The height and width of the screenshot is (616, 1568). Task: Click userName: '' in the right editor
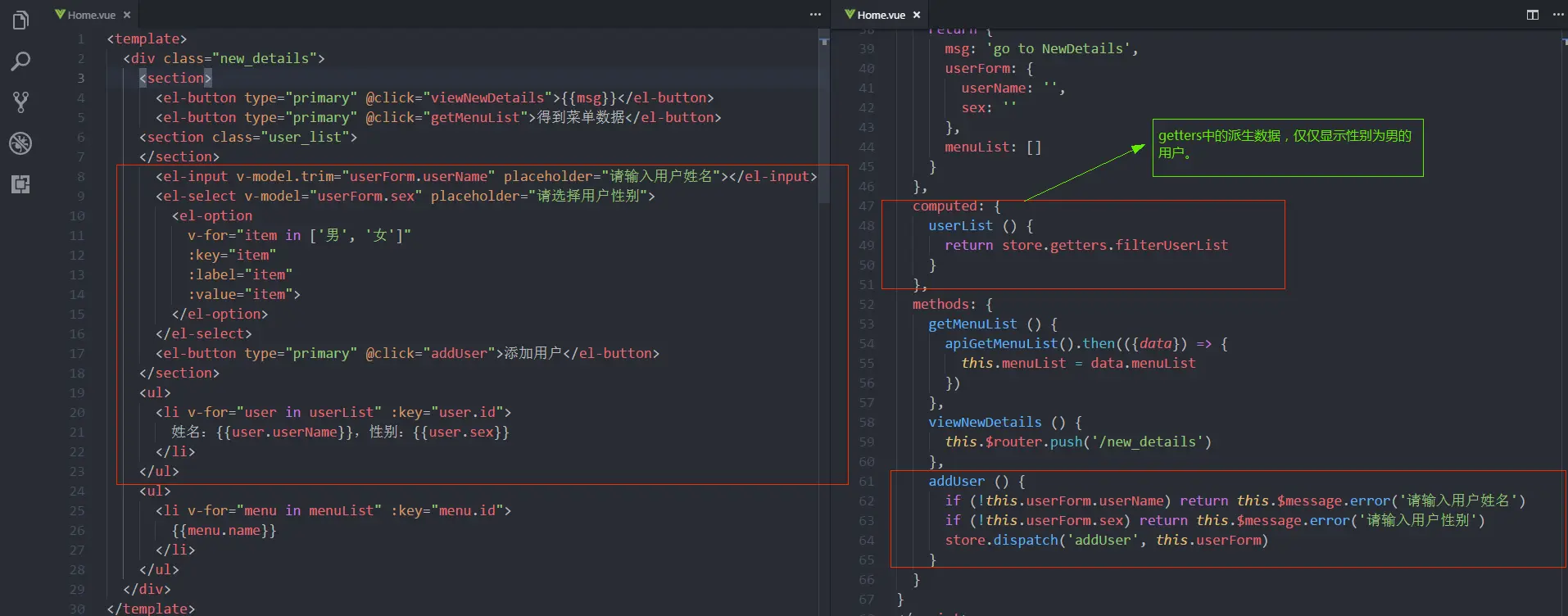(x=1013, y=88)
